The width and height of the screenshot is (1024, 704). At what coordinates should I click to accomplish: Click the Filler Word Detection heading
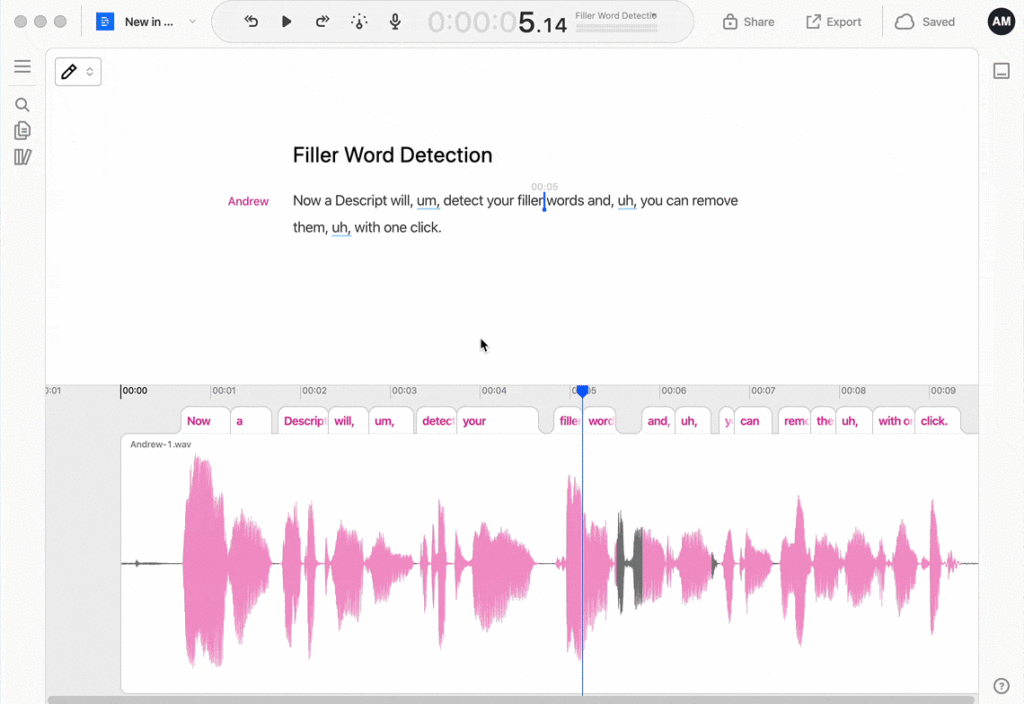(392, 155)
